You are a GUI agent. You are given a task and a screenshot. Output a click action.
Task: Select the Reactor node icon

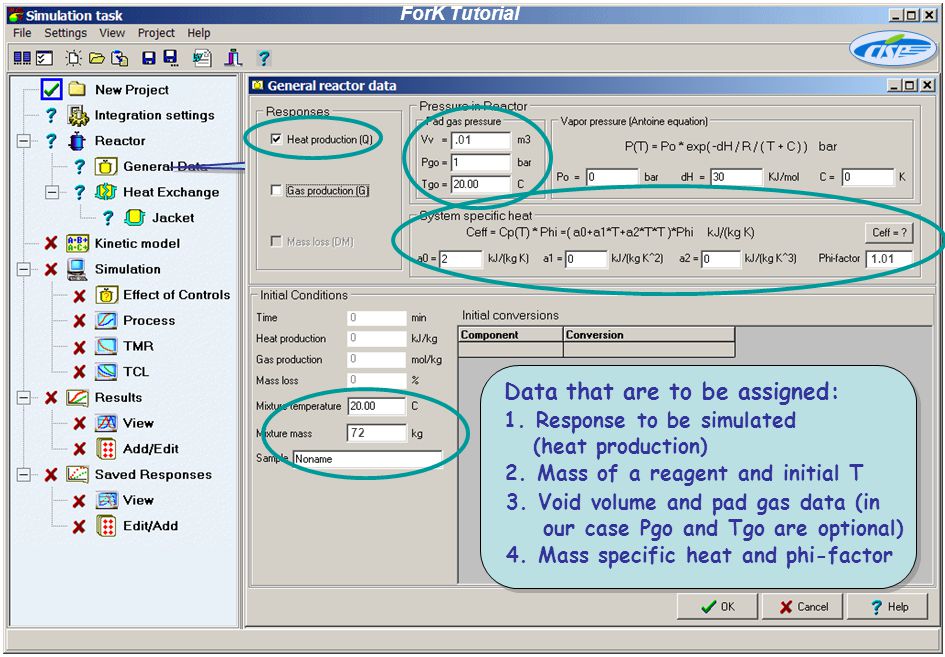(77, 141)
